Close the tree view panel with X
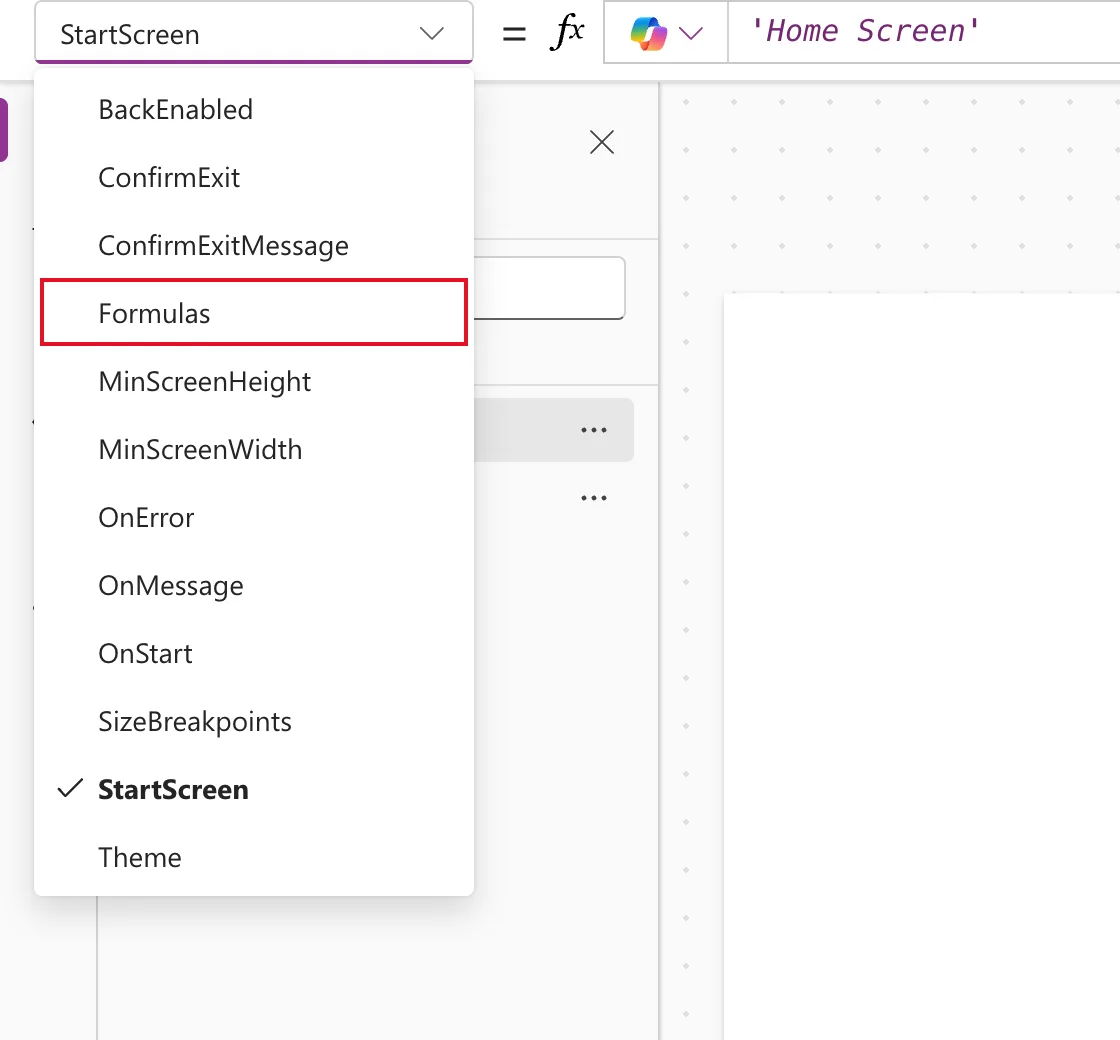The width and height of the screenshot is (1120, 1040). [602, 142]
